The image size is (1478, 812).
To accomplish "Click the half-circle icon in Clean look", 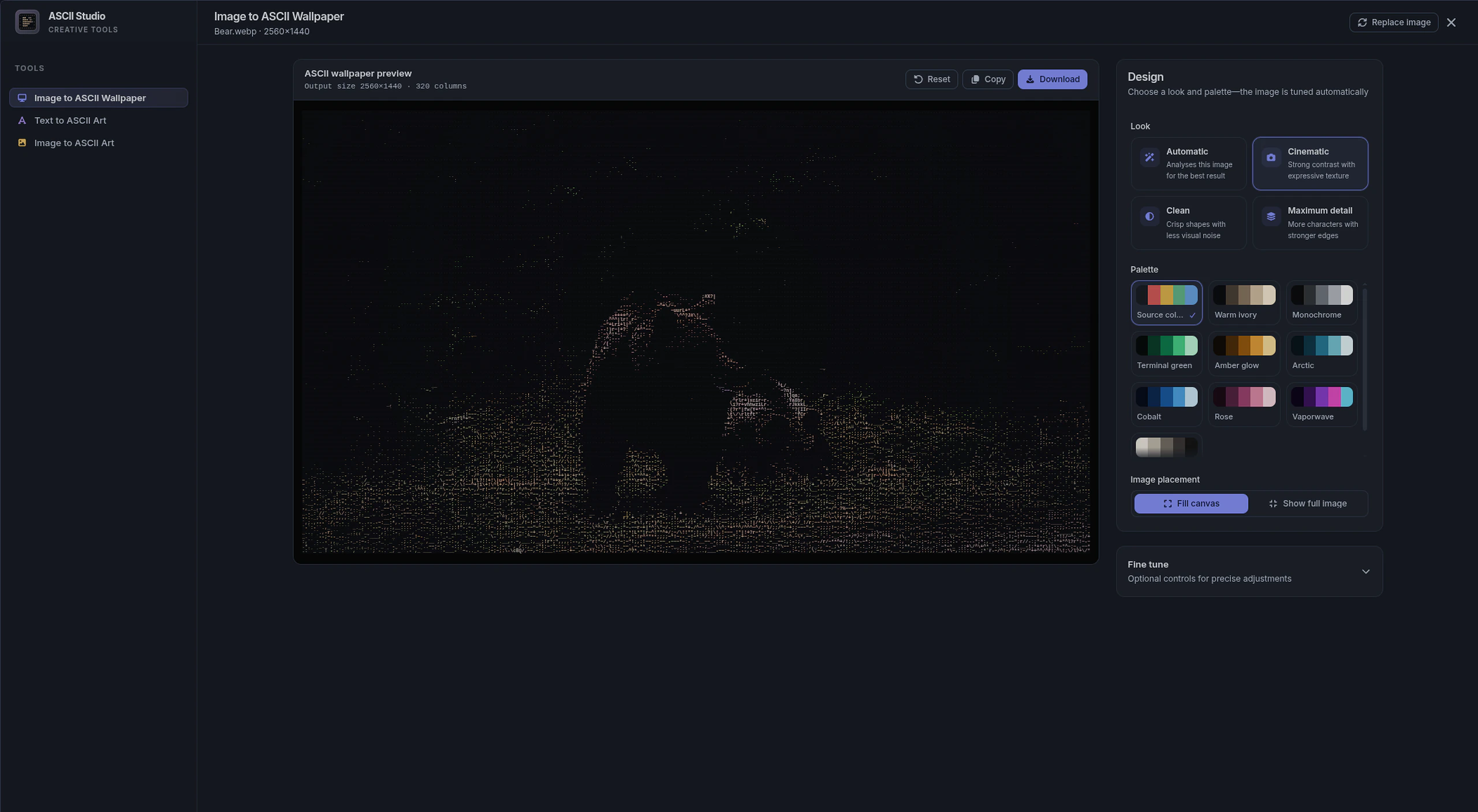I will (1149, 216).
